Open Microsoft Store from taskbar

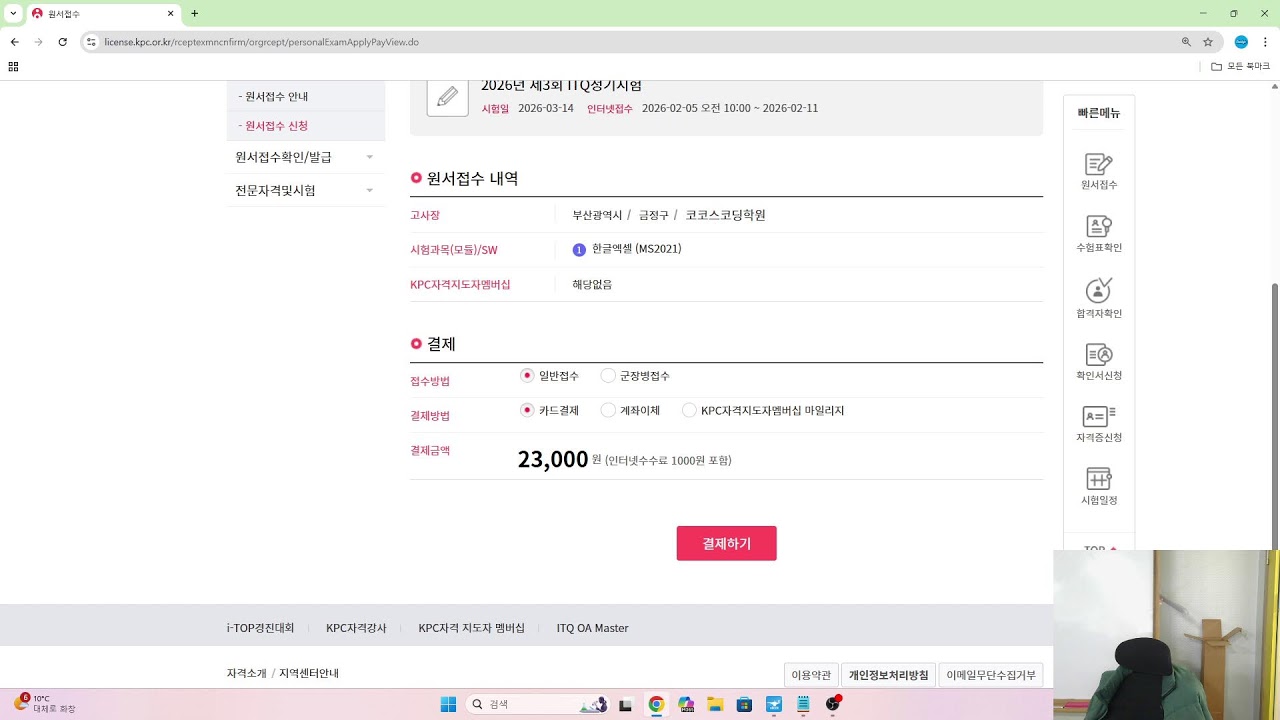(744, 704)
